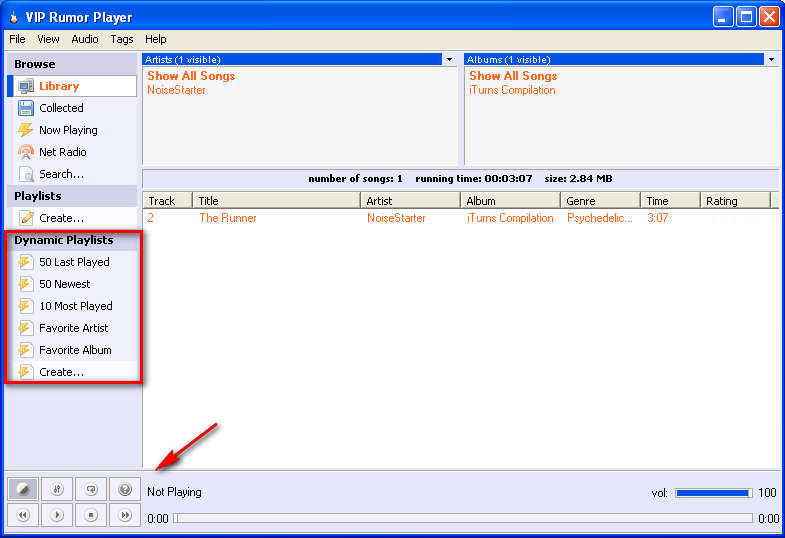Toggle the repeat loop button
The height and width of the screenshot is (538, 785).
(x=91, y=489)
